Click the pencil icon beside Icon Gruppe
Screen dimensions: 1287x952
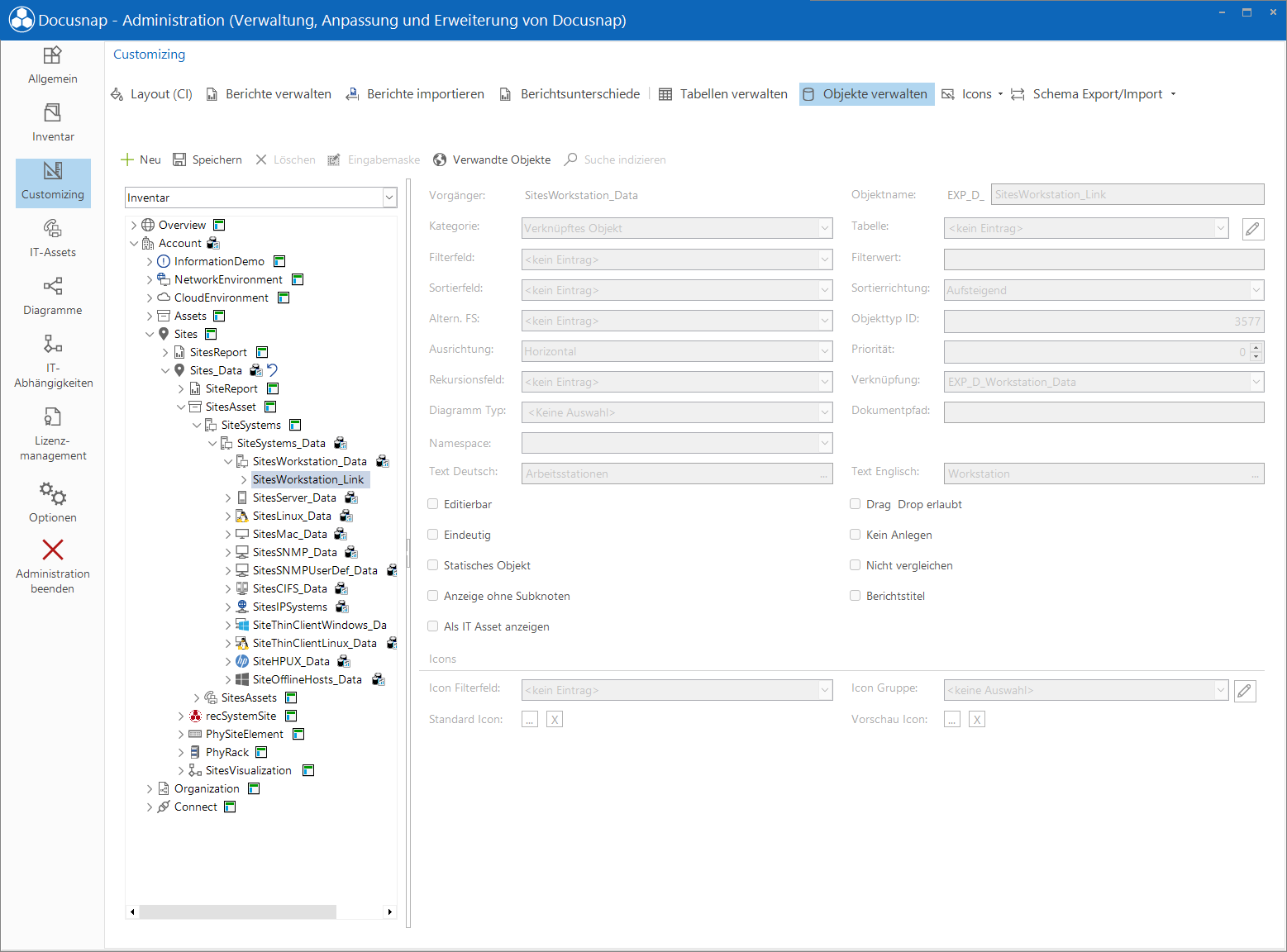1245,691
